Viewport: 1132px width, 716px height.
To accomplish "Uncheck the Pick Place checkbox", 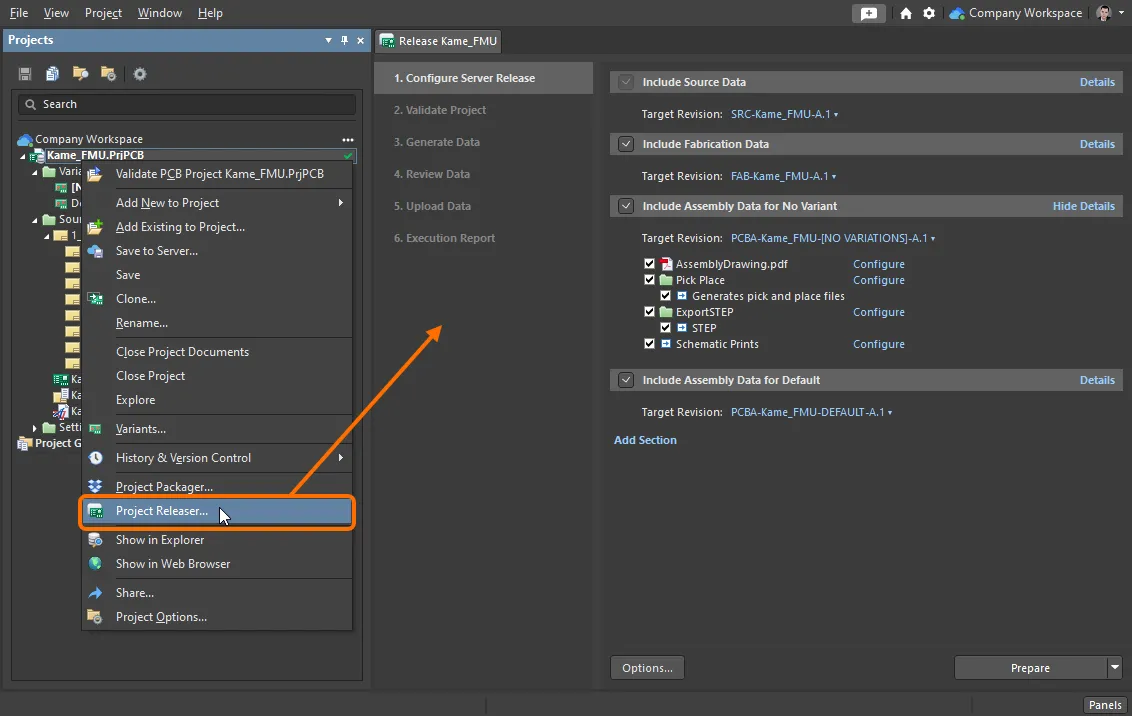I will 650,280.
